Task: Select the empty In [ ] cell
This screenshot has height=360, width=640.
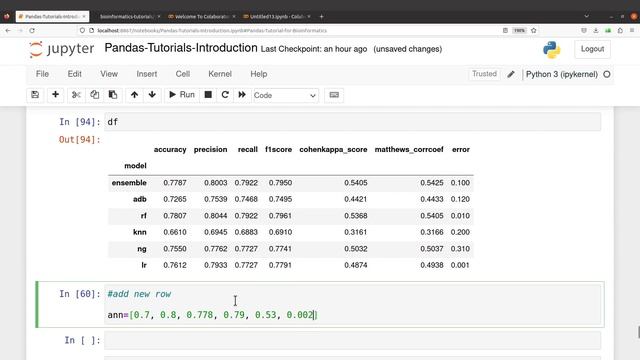Action: pos(353,340)
